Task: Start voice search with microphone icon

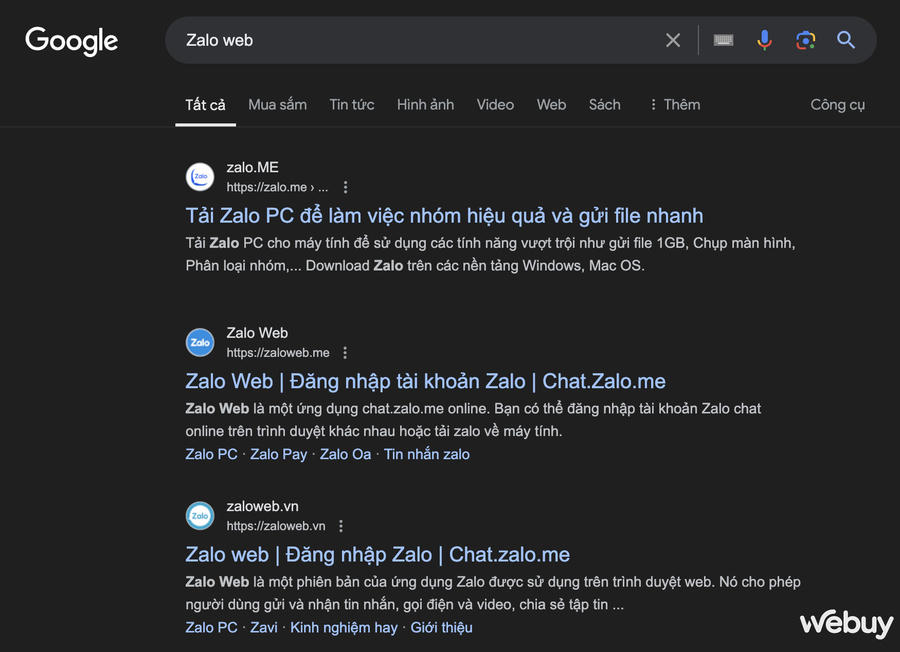Action: [764, 40]
